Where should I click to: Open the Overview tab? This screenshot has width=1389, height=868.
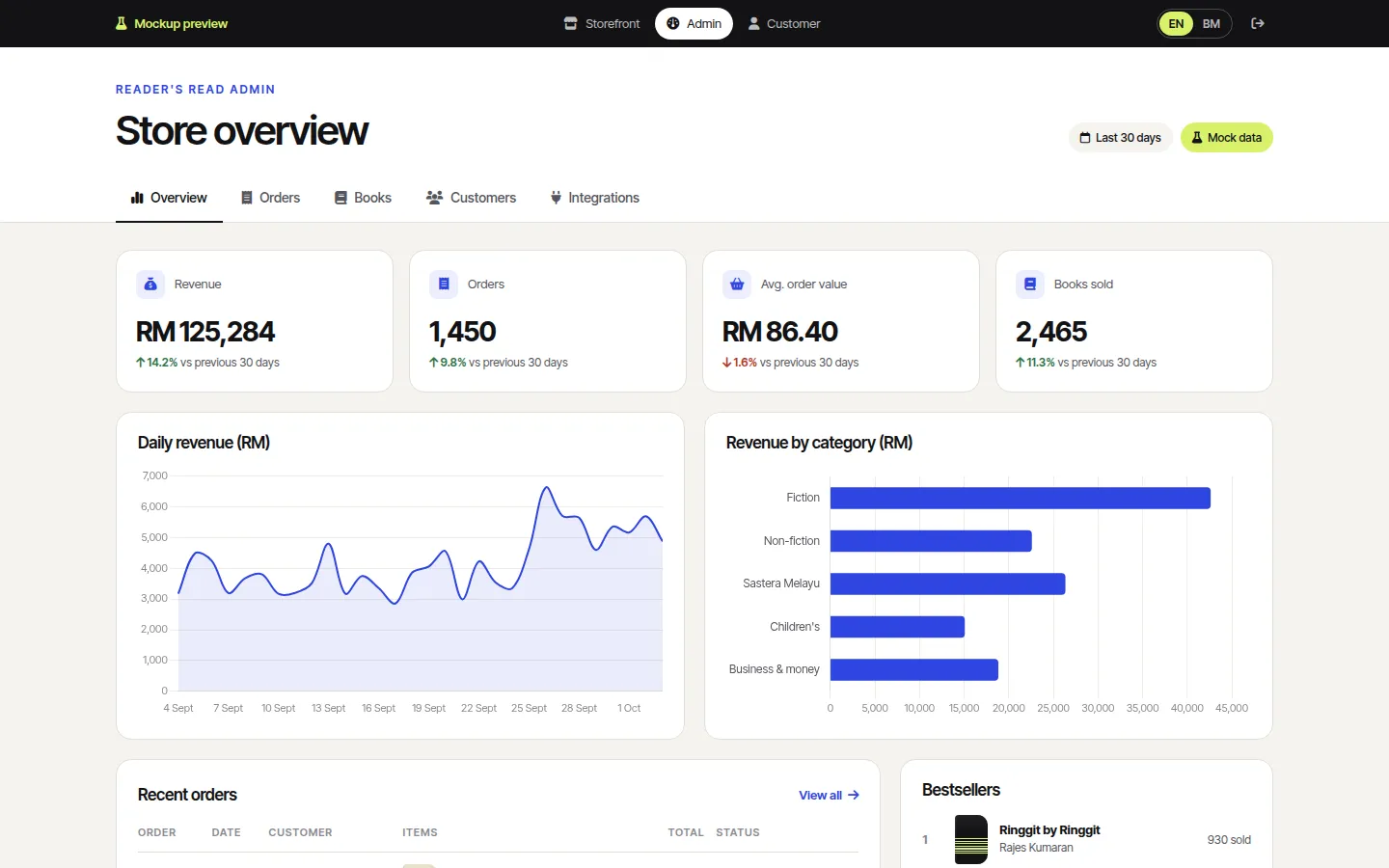coord(169,198)
